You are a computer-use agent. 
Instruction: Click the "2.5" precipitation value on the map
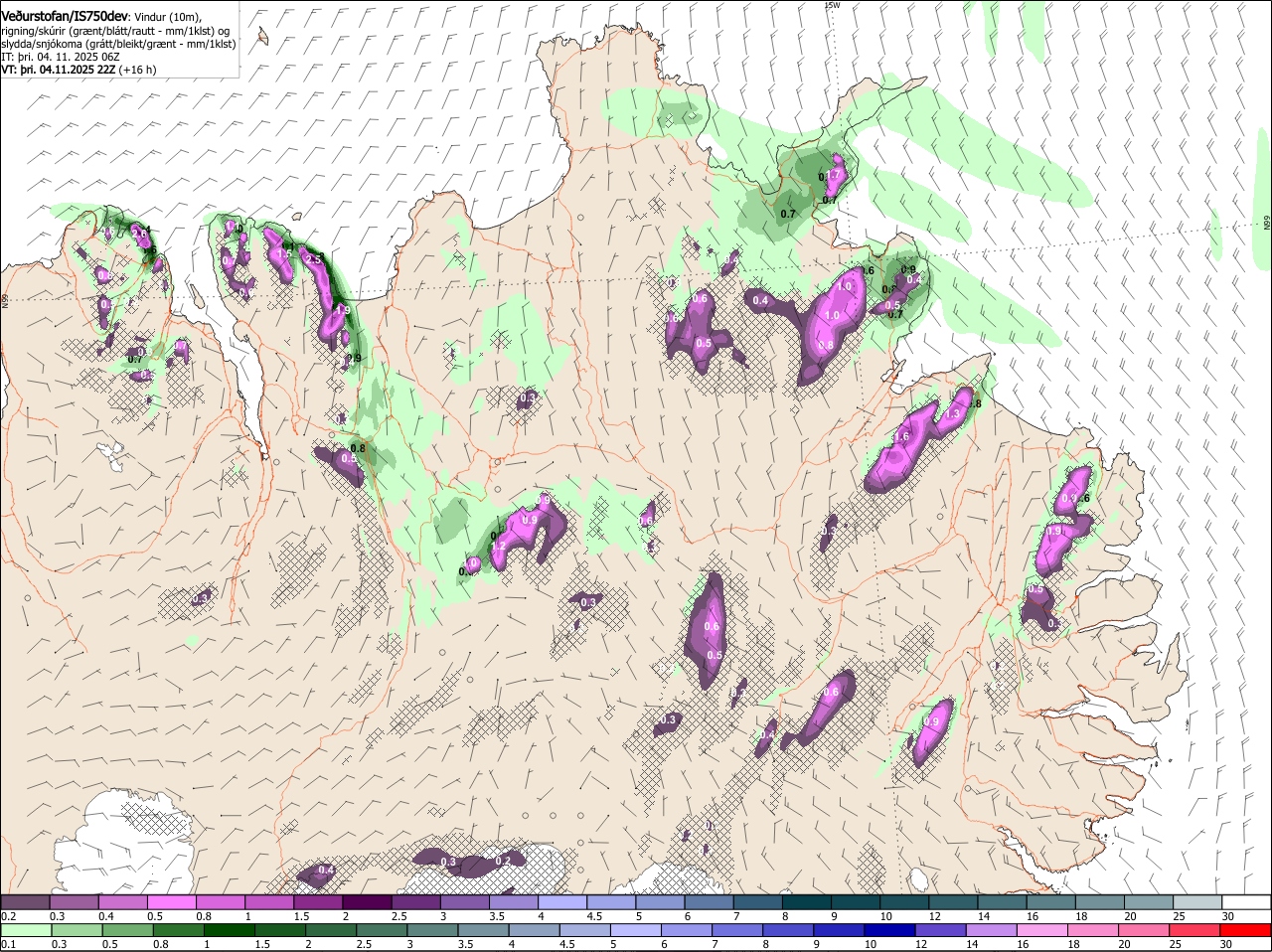pyautogui.click(x=313, y=258)
